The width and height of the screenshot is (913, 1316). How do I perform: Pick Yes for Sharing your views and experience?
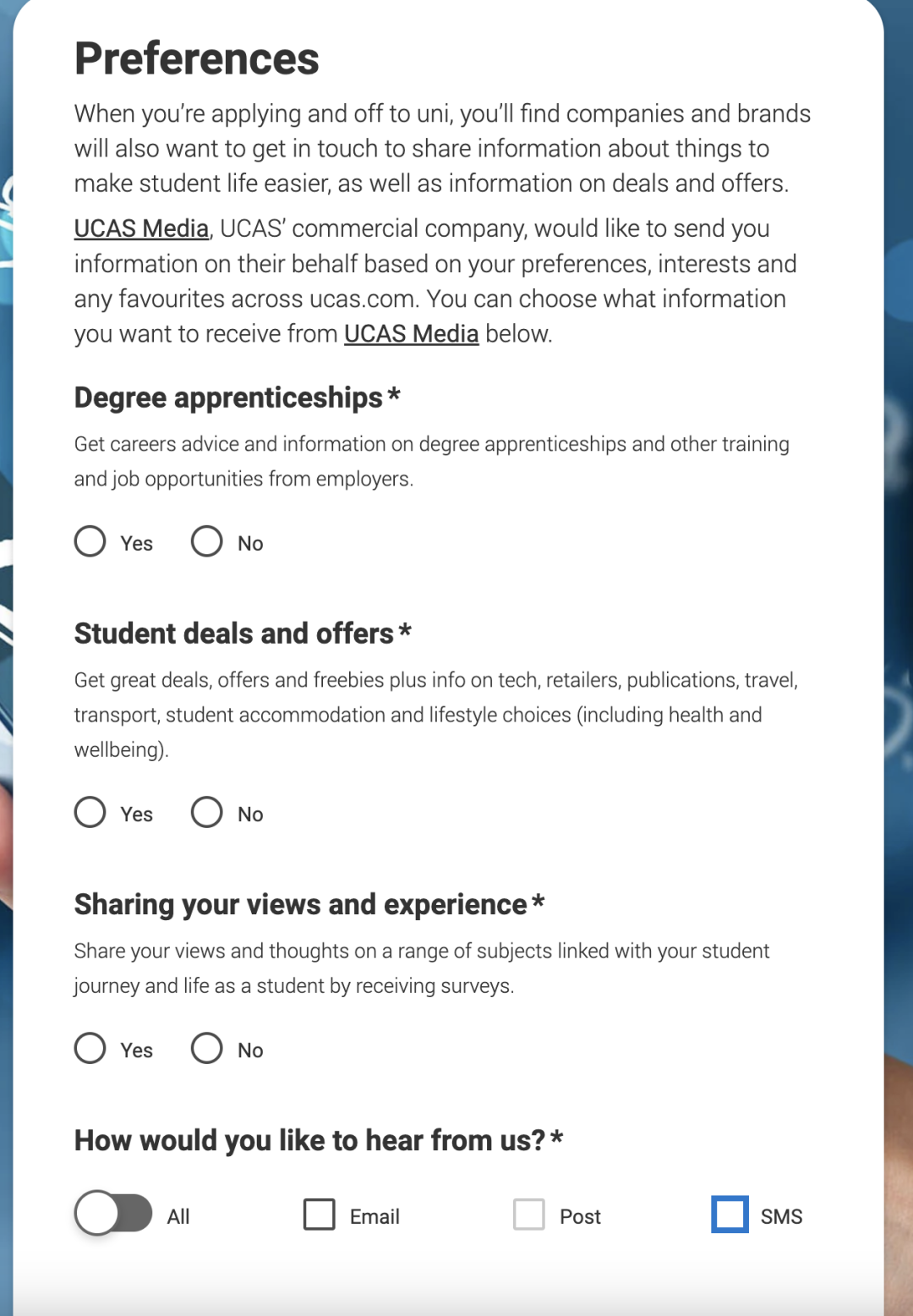[x=90, y=1048]
